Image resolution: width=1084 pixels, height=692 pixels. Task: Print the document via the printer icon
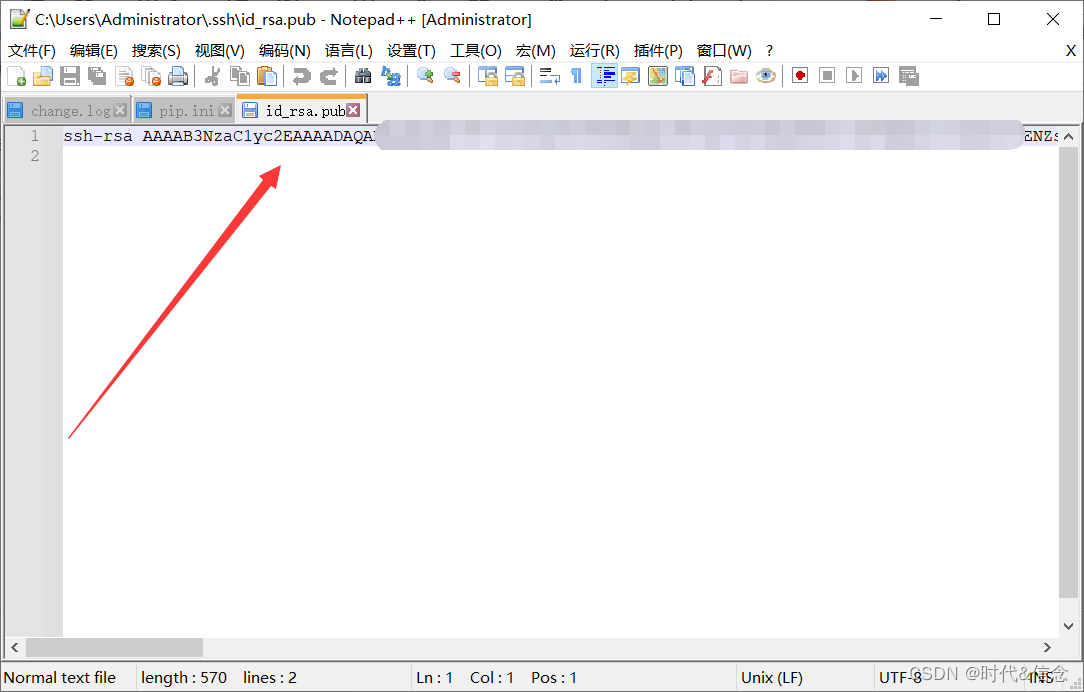[x=178, y=76]
